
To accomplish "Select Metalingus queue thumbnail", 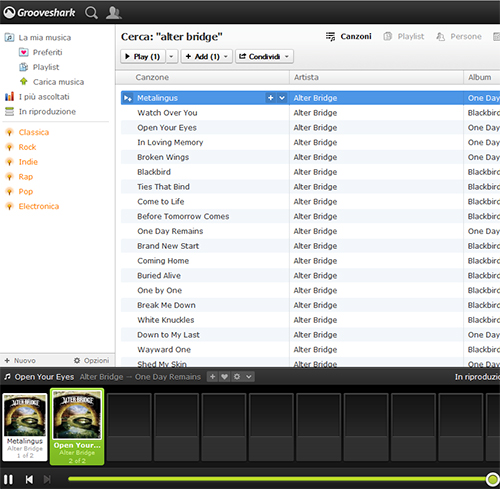I will pyautogui.click(x=25, y=427).
